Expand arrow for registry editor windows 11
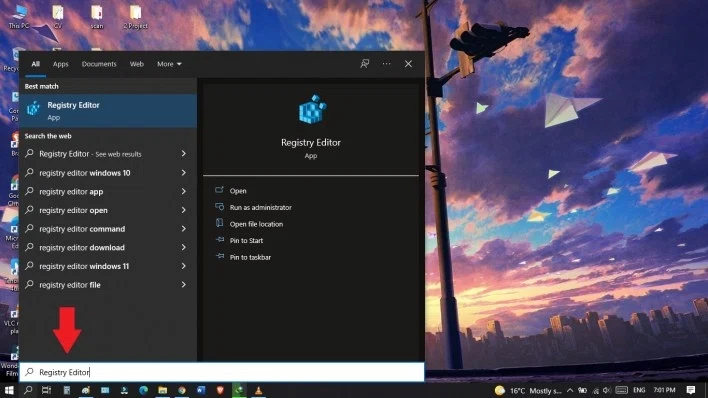708x398 pixels. (184, 266)
